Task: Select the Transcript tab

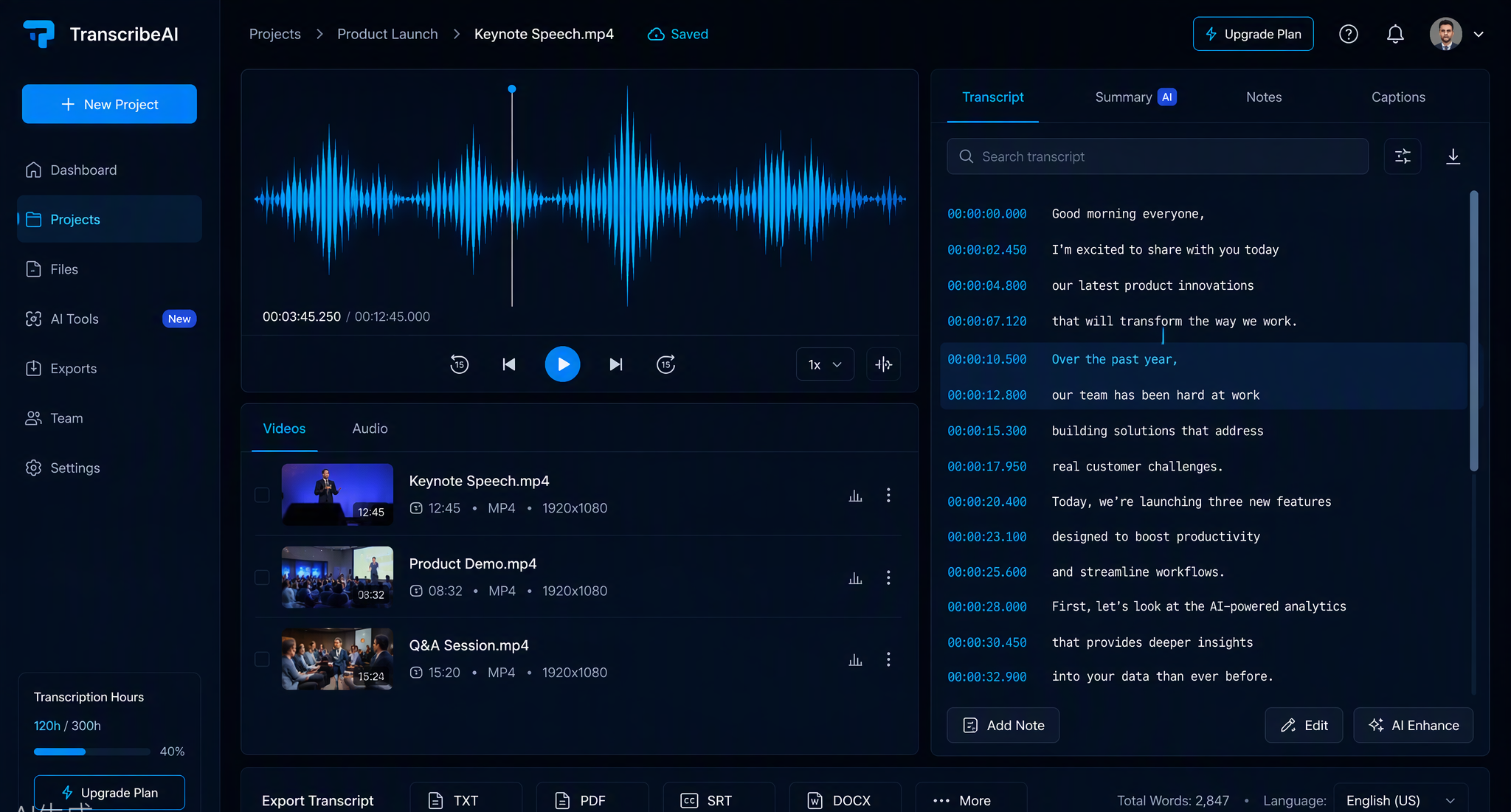Action: (992, 97)
